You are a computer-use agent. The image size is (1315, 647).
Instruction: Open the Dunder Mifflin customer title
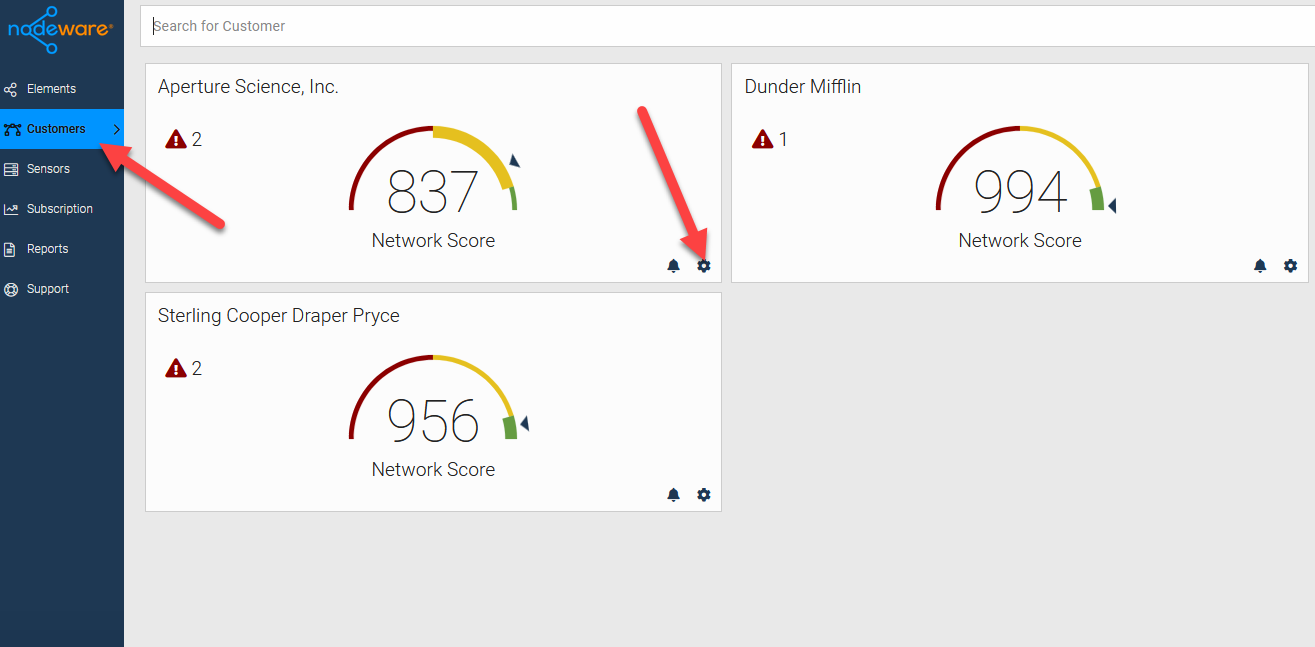(803, 87)
